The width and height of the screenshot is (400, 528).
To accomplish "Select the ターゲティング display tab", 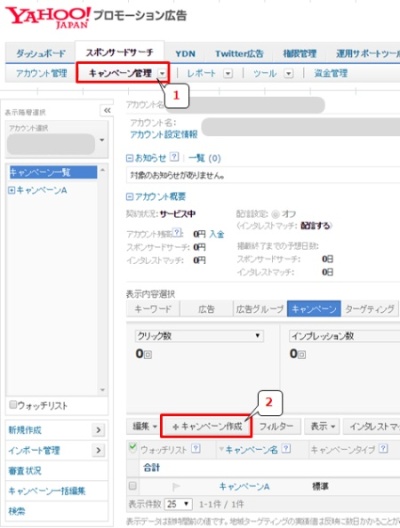I will 370,309.
